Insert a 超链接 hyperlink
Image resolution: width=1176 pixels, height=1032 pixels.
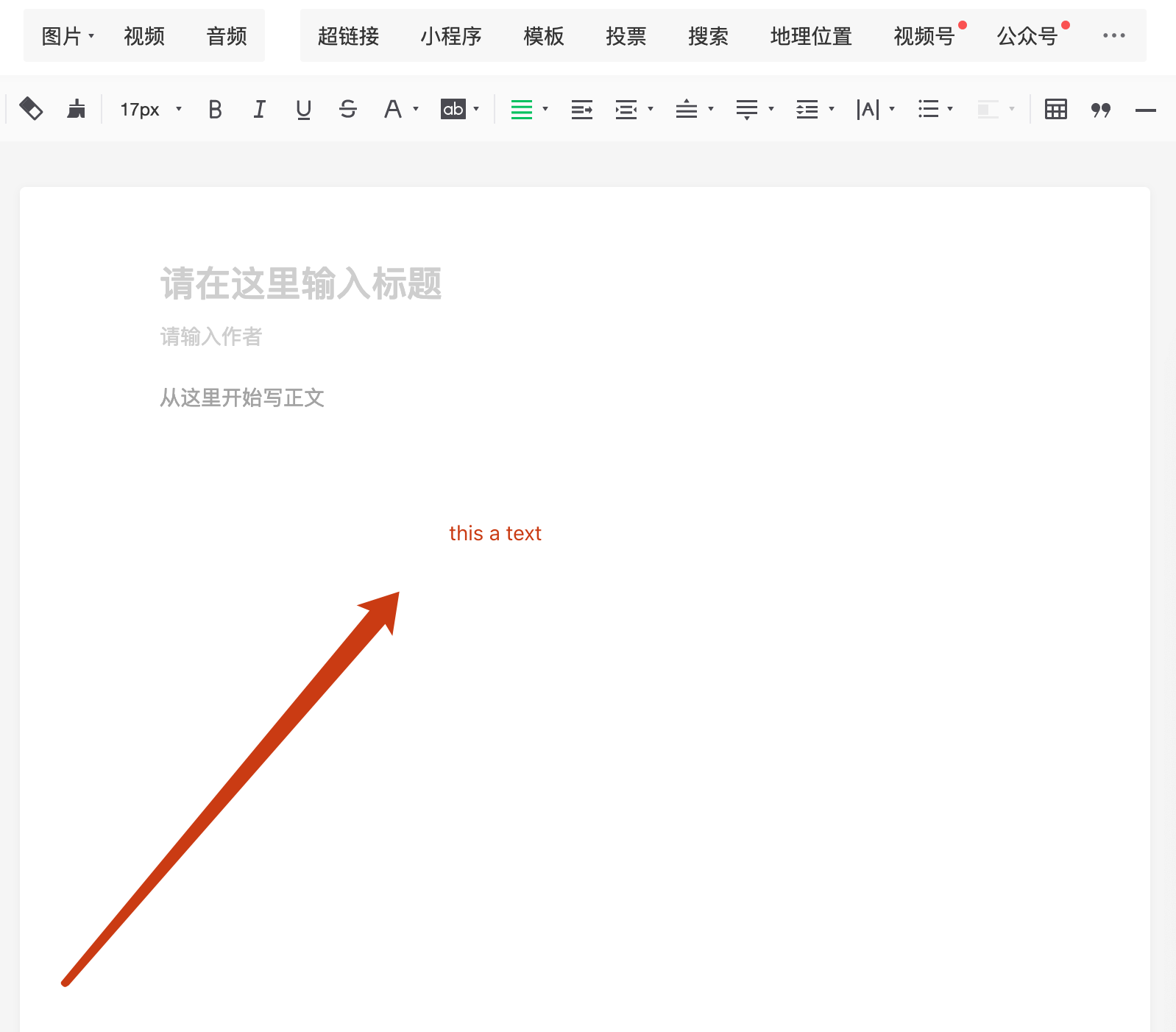[349, 35]
